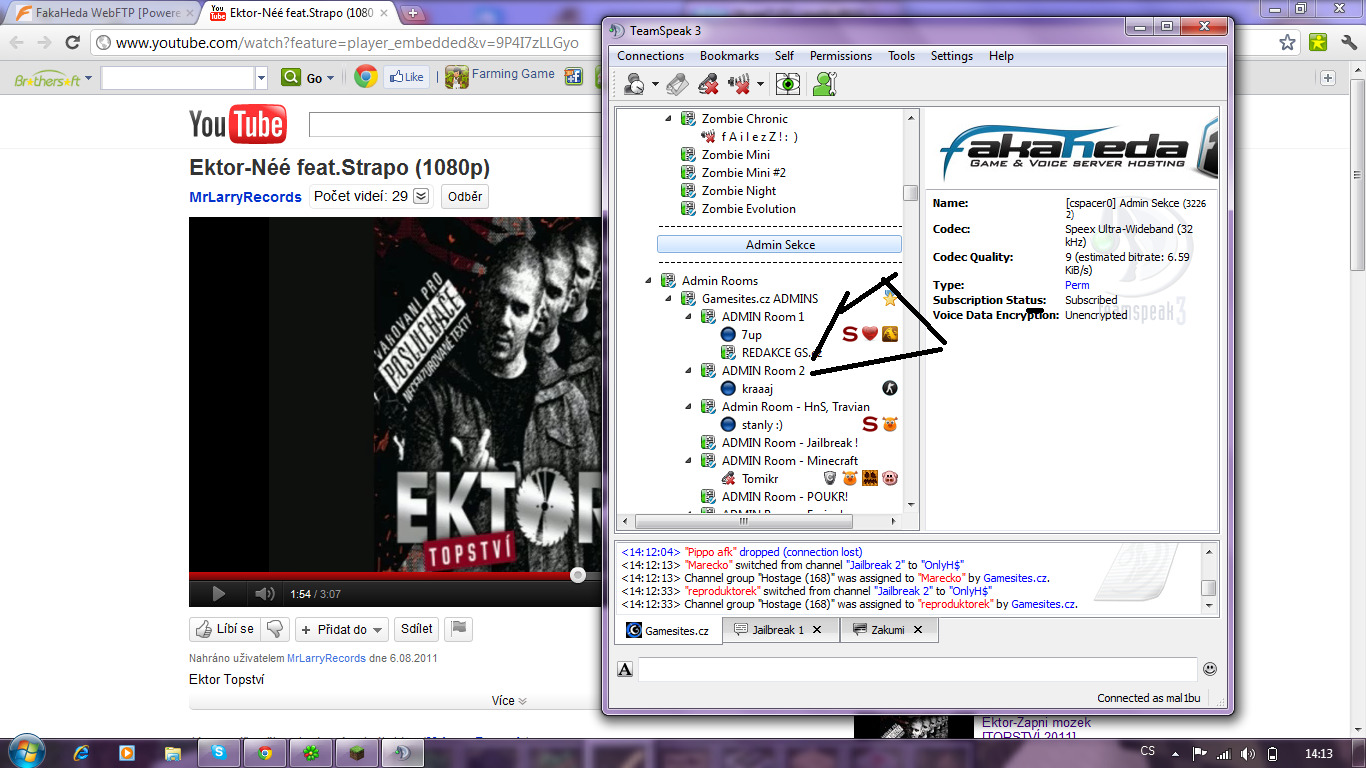Toggle the mute speakers toolbar icon
Image resolution: width=1366 pixels, height=768 pixels.
(x=740, y=85)
